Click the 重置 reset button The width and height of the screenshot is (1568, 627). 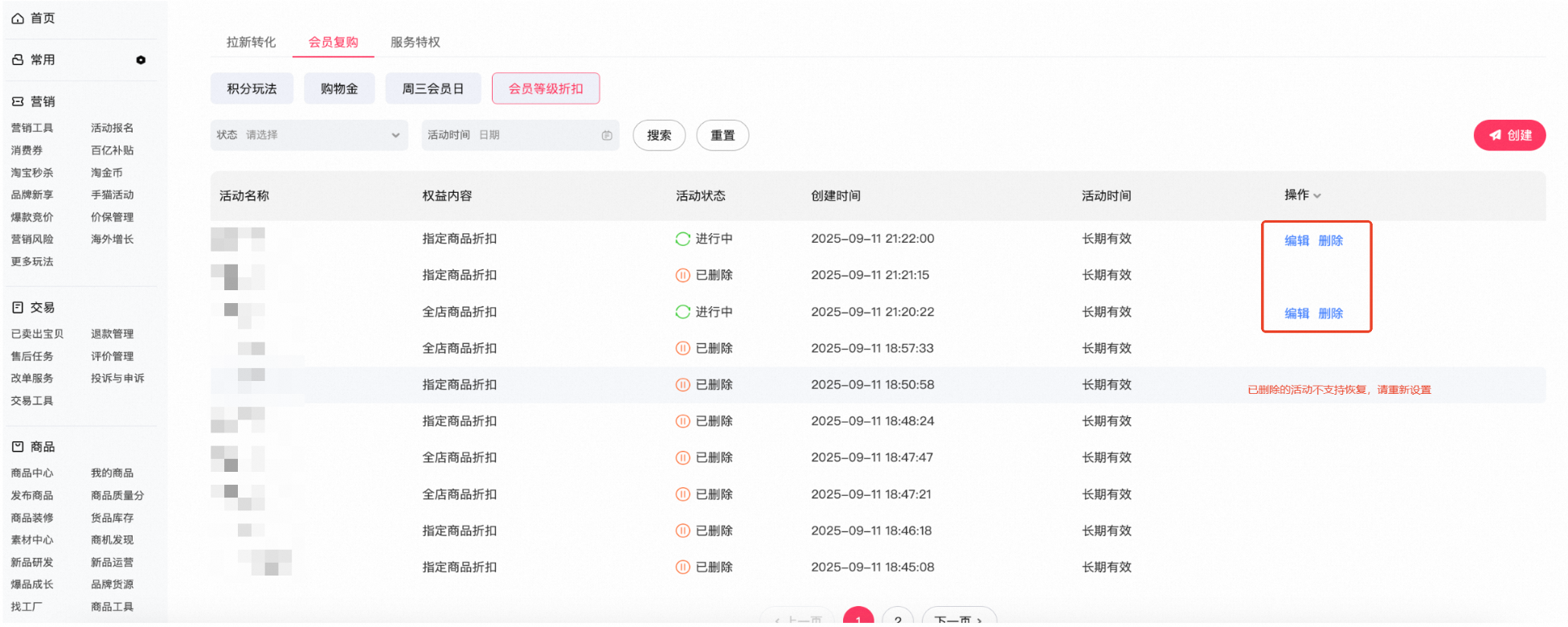coord(723,135)
